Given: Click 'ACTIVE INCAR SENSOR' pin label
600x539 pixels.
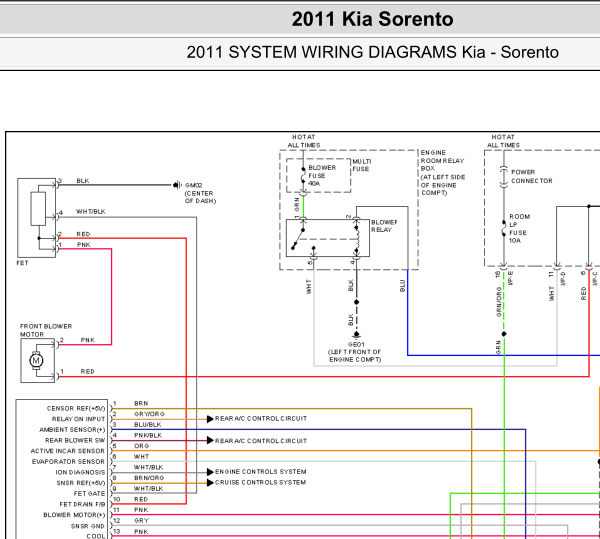Looking at the screenshot, I should tap(68, 451).
